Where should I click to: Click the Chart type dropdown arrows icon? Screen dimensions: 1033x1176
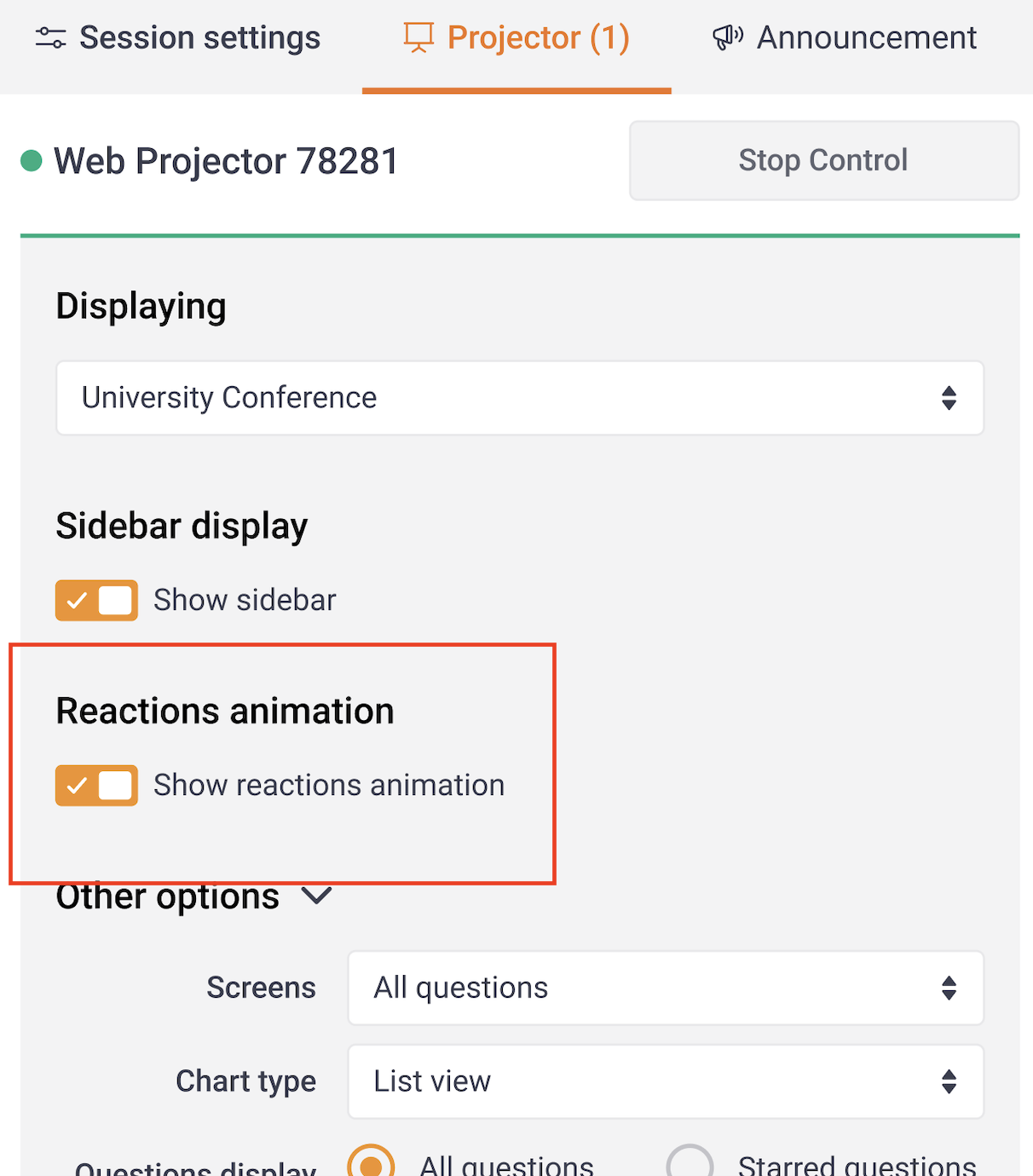click(949, 1082)
